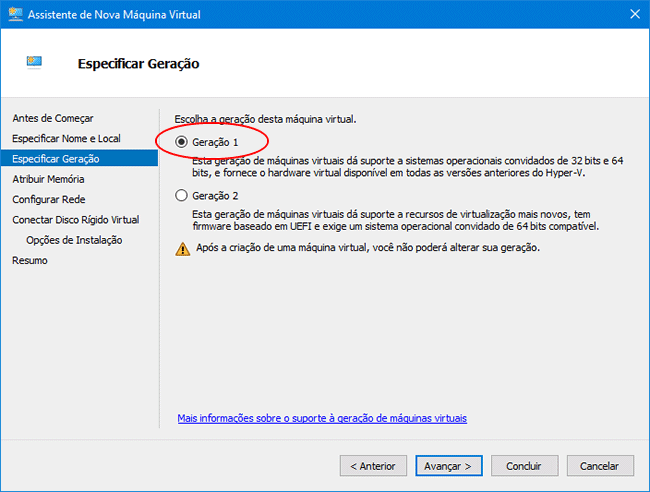Select Especificar Geração in sidebar
Viewport: 650px width, 492px height.
click(x=56, y=158)
